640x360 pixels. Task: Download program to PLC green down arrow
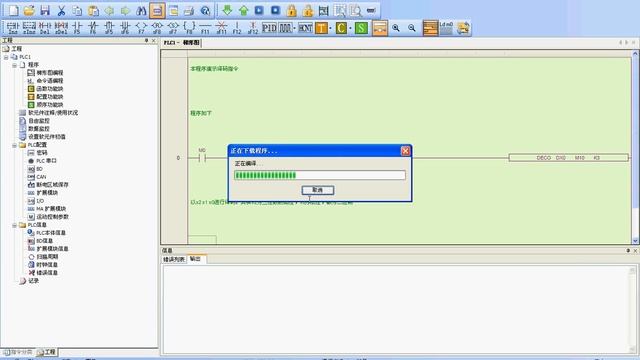(x=227, y=10)
